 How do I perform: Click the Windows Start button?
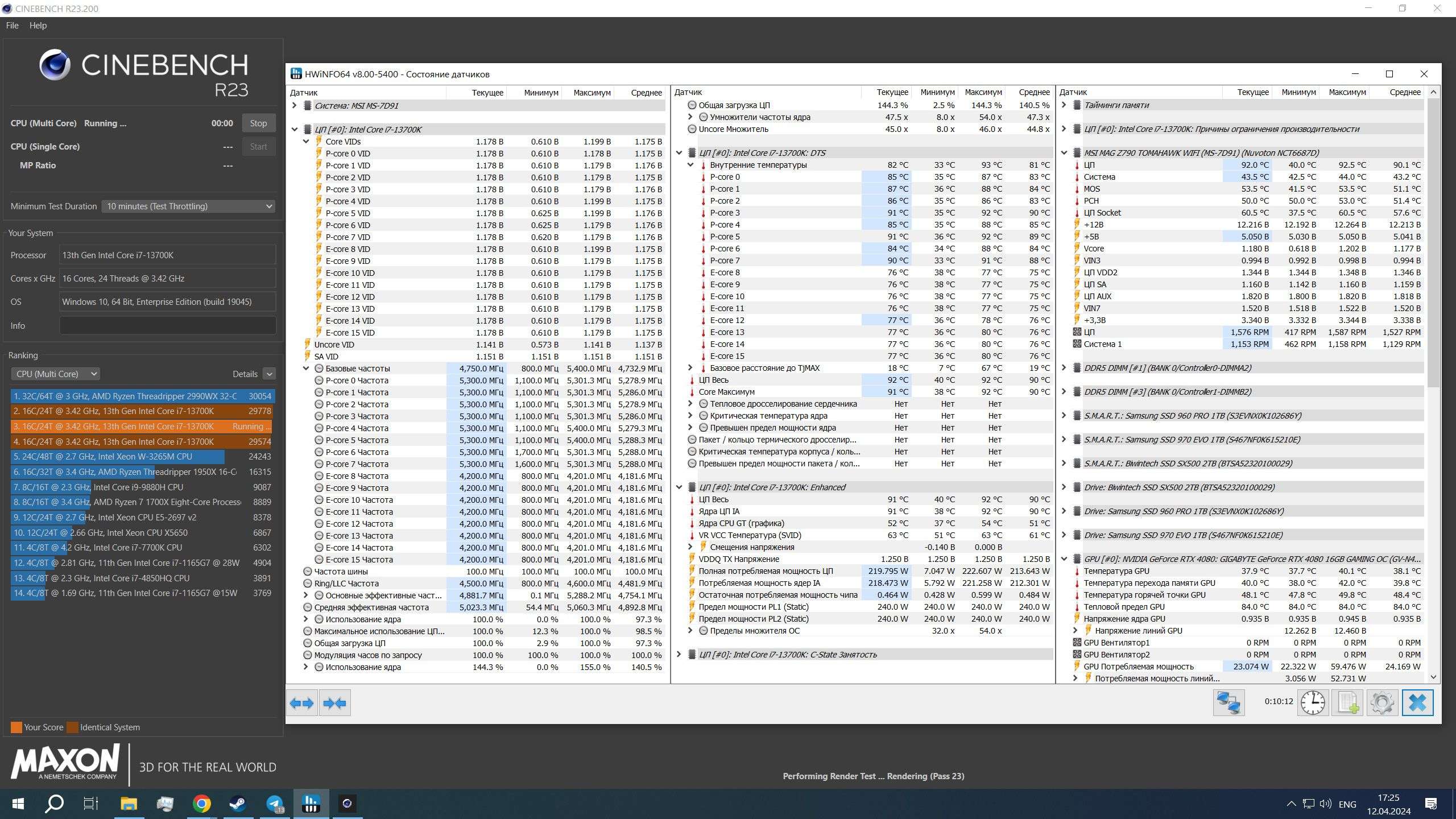tap(17, 804)
